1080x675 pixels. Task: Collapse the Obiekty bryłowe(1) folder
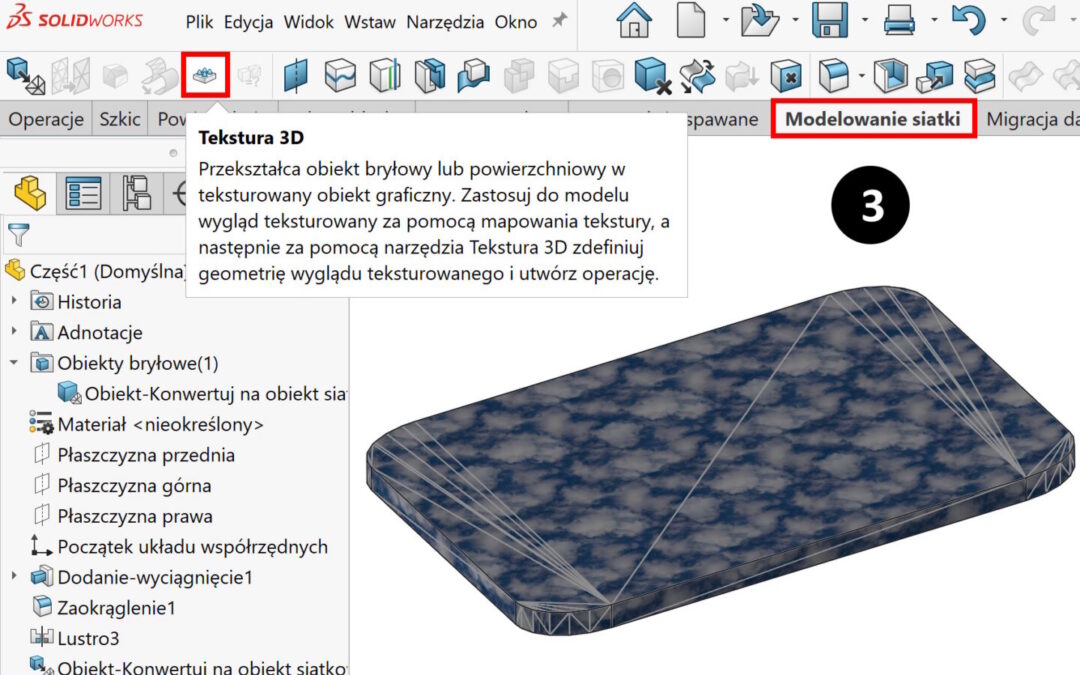pyautogui.click(x=14, y=363)
